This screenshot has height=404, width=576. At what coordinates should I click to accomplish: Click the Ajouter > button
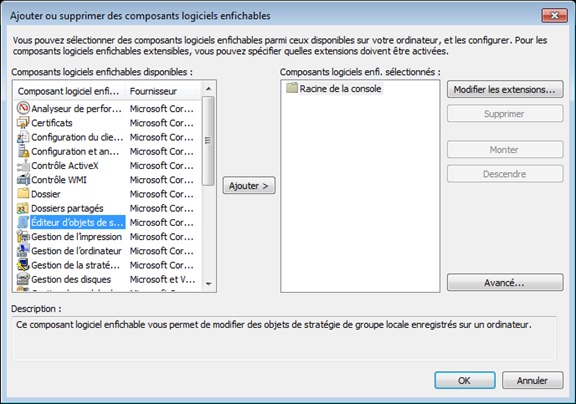point(249,185)
